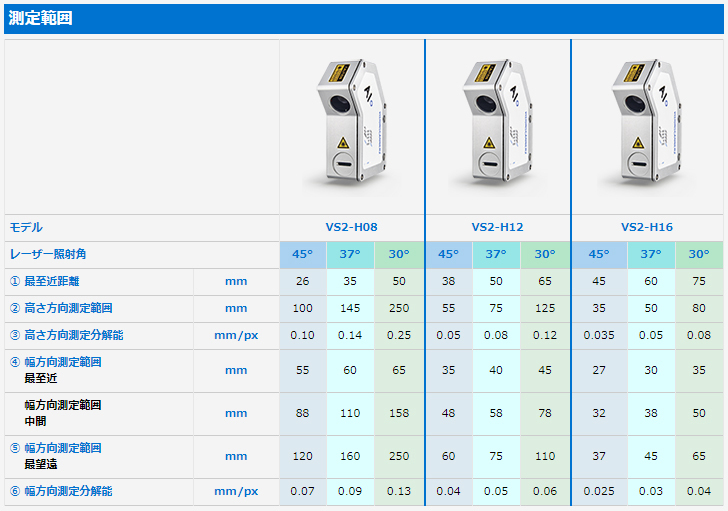Click the VS2-H08 sensor product image
728x511 pixels.
tap(352, 126)
